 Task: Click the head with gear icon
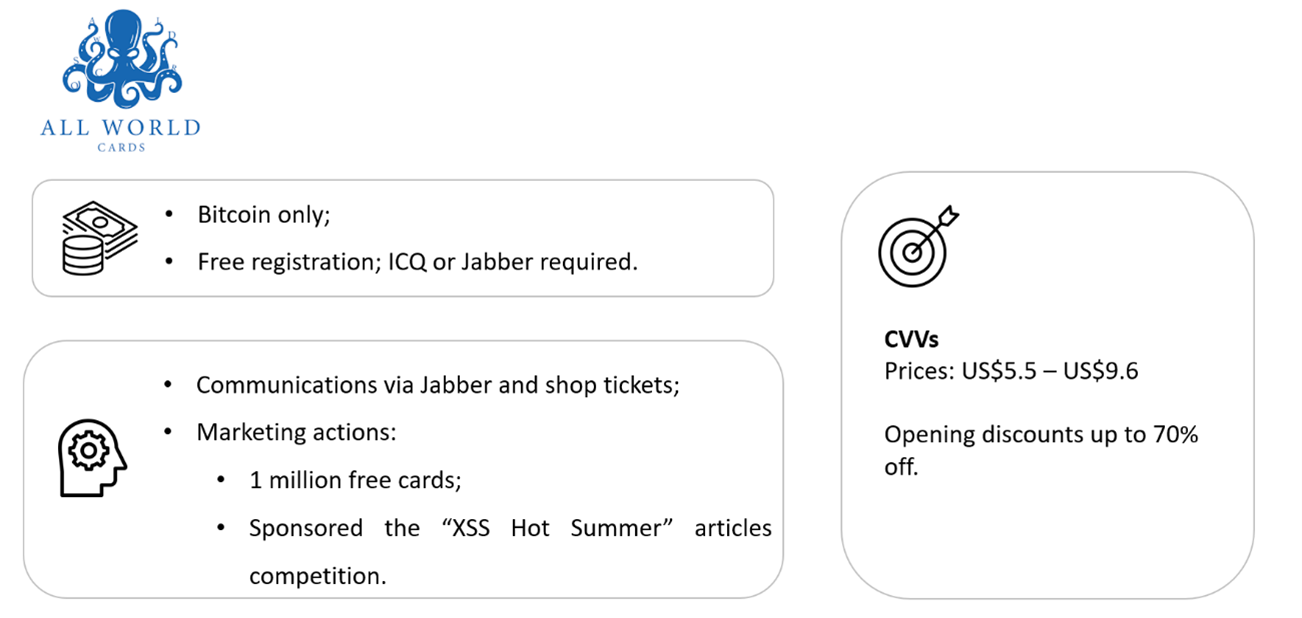[x=93, y=458]
